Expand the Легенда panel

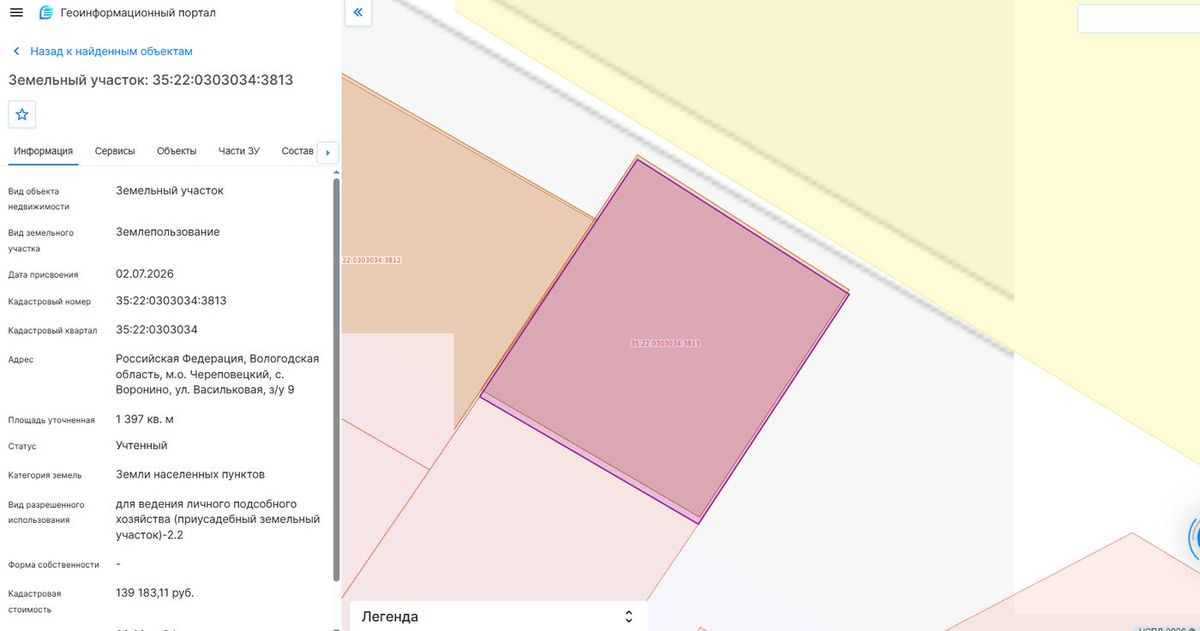(x=498, y=616)
